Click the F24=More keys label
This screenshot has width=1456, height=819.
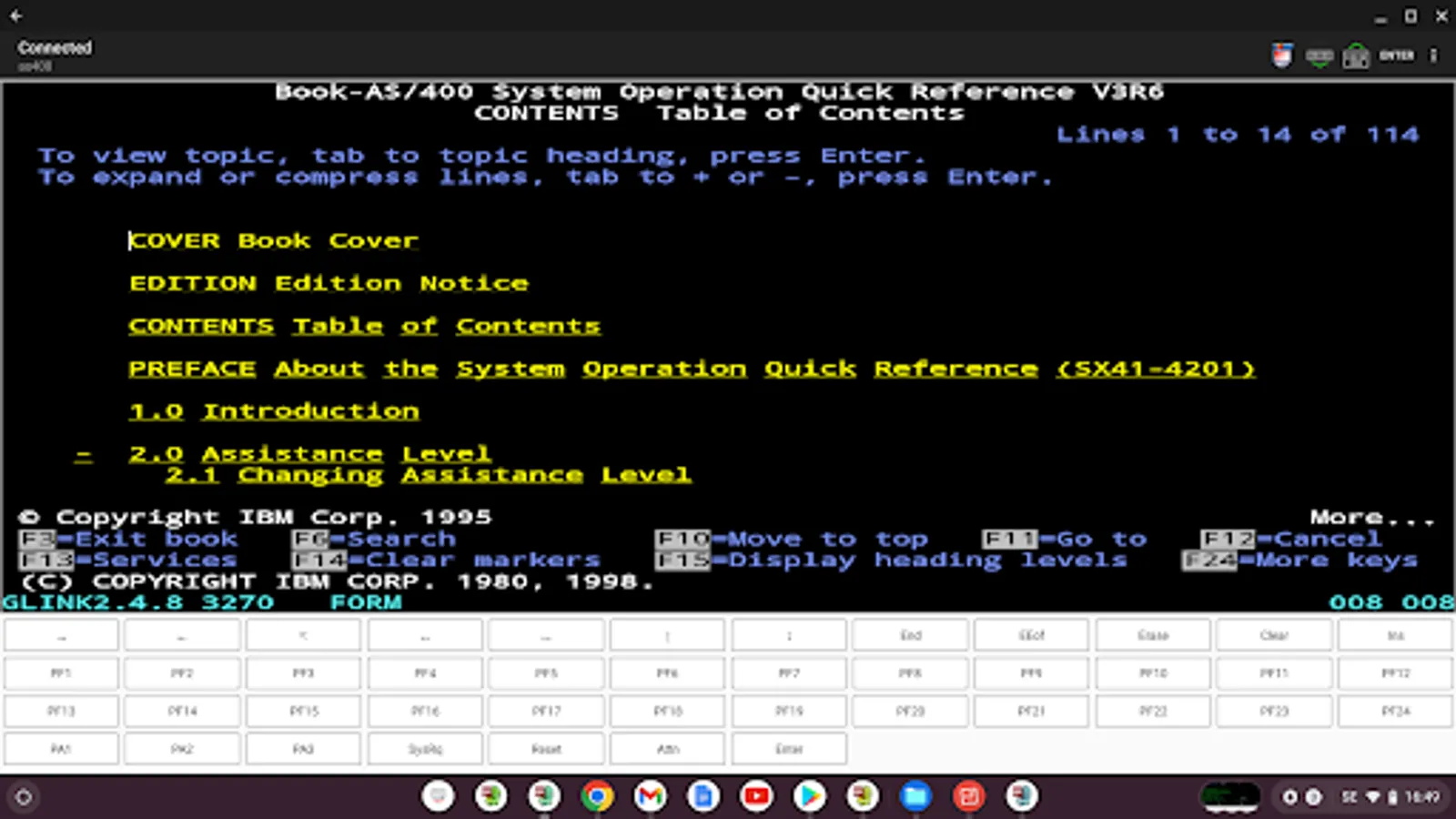point(1300,560)
